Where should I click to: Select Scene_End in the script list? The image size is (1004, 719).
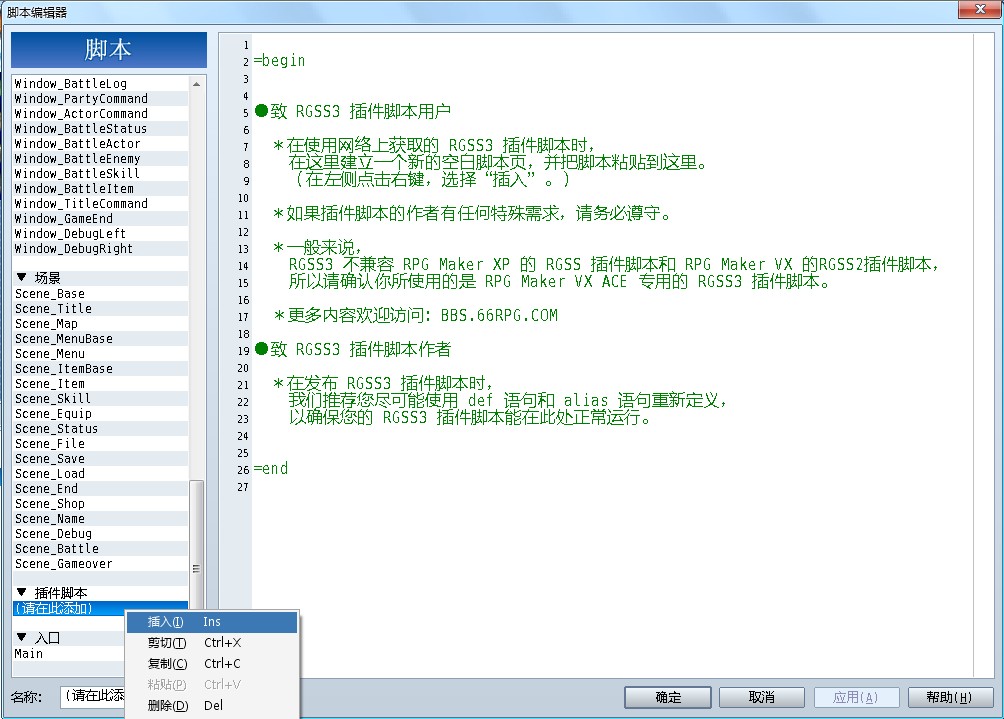tap(101, 489)
